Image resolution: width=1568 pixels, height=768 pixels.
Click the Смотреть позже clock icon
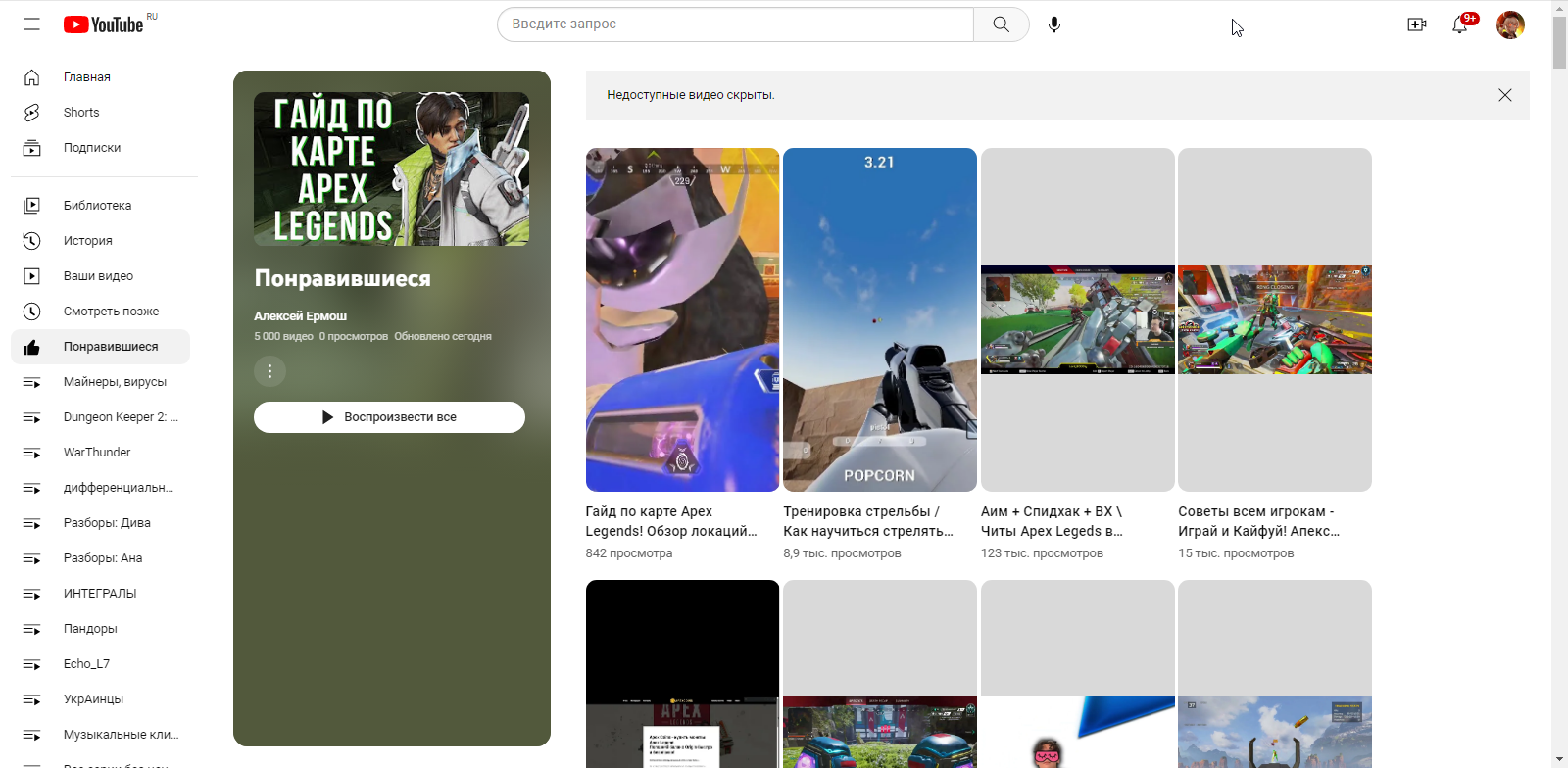coord(32,312)
